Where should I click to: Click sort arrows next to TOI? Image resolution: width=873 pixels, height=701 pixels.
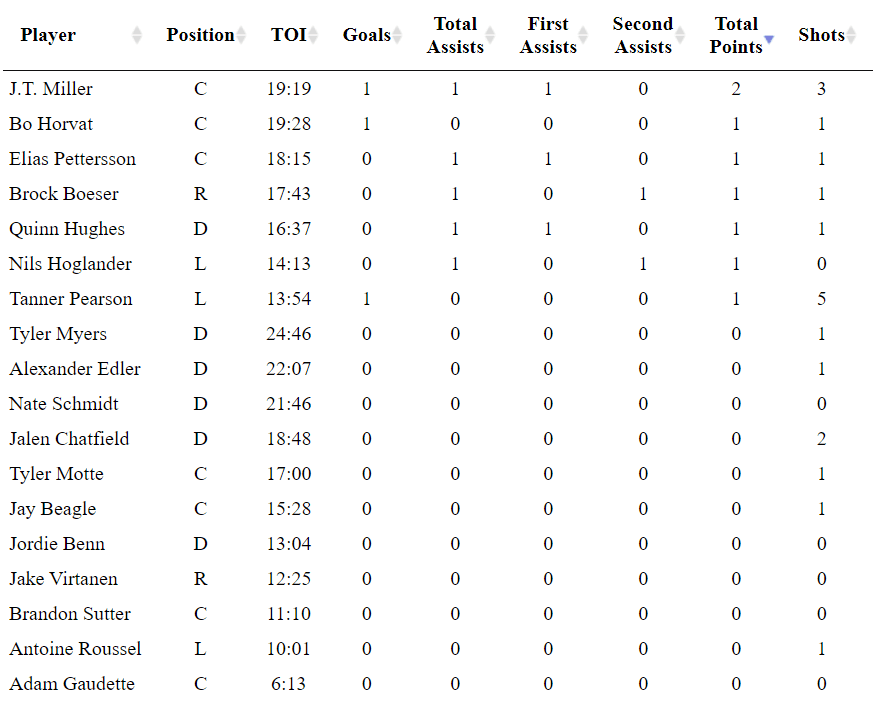coord(313,36)
